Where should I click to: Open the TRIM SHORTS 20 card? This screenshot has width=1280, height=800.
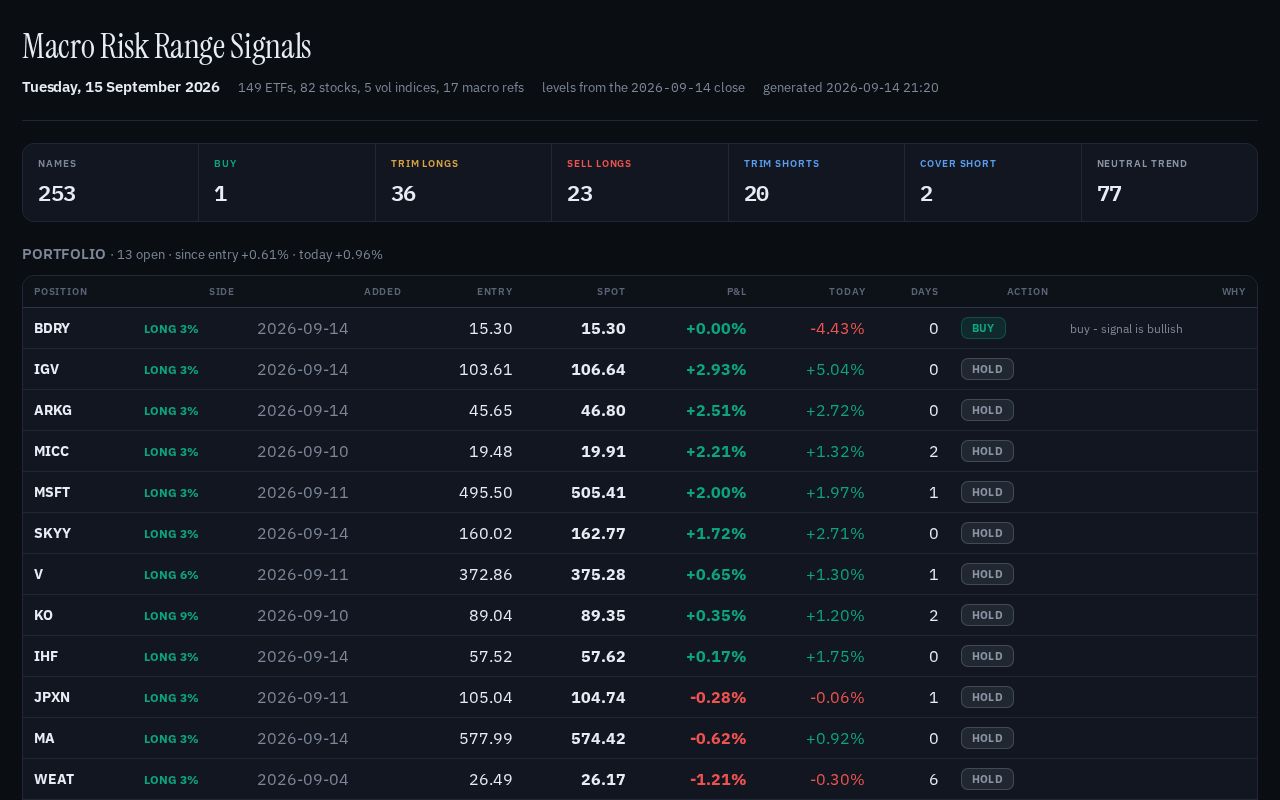pos(816,182)
